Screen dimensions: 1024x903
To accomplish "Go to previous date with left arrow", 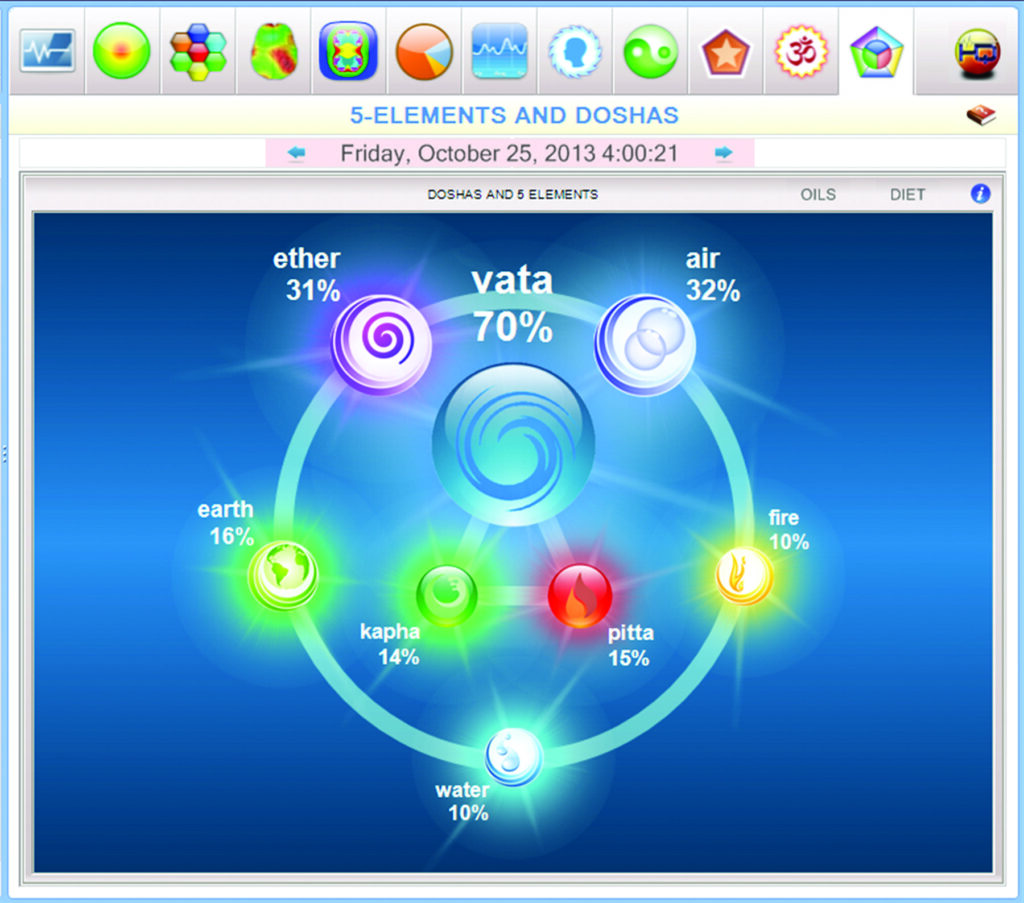I will pos(296,154).
